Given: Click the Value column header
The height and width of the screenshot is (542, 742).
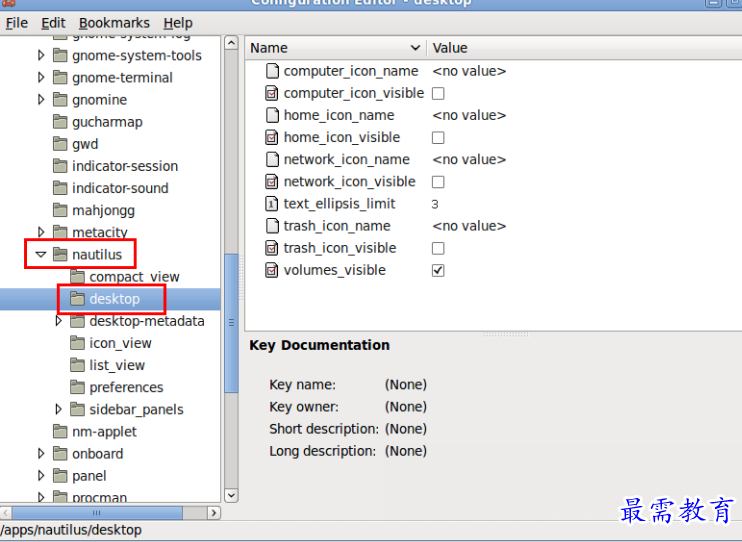Looking at the screenshot, I should (x=584, y=48).
